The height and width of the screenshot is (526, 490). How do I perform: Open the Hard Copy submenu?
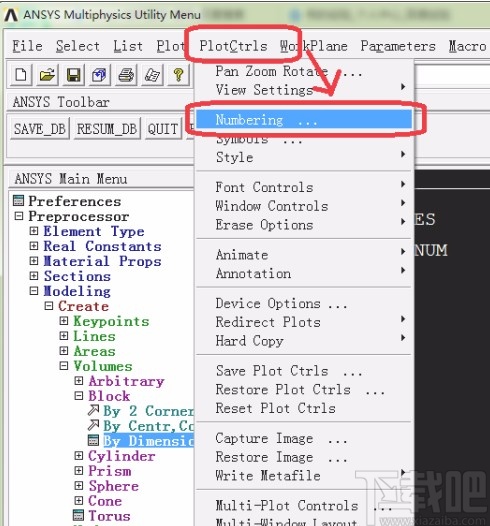tap(304, 341)
